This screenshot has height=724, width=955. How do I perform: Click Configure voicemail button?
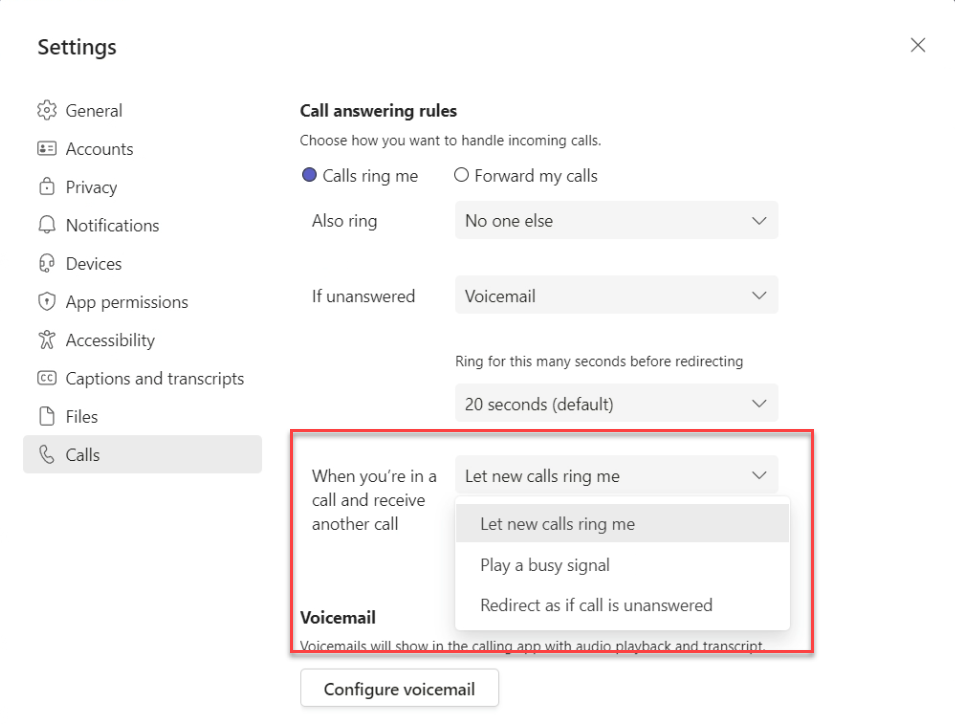coord(400,689)
